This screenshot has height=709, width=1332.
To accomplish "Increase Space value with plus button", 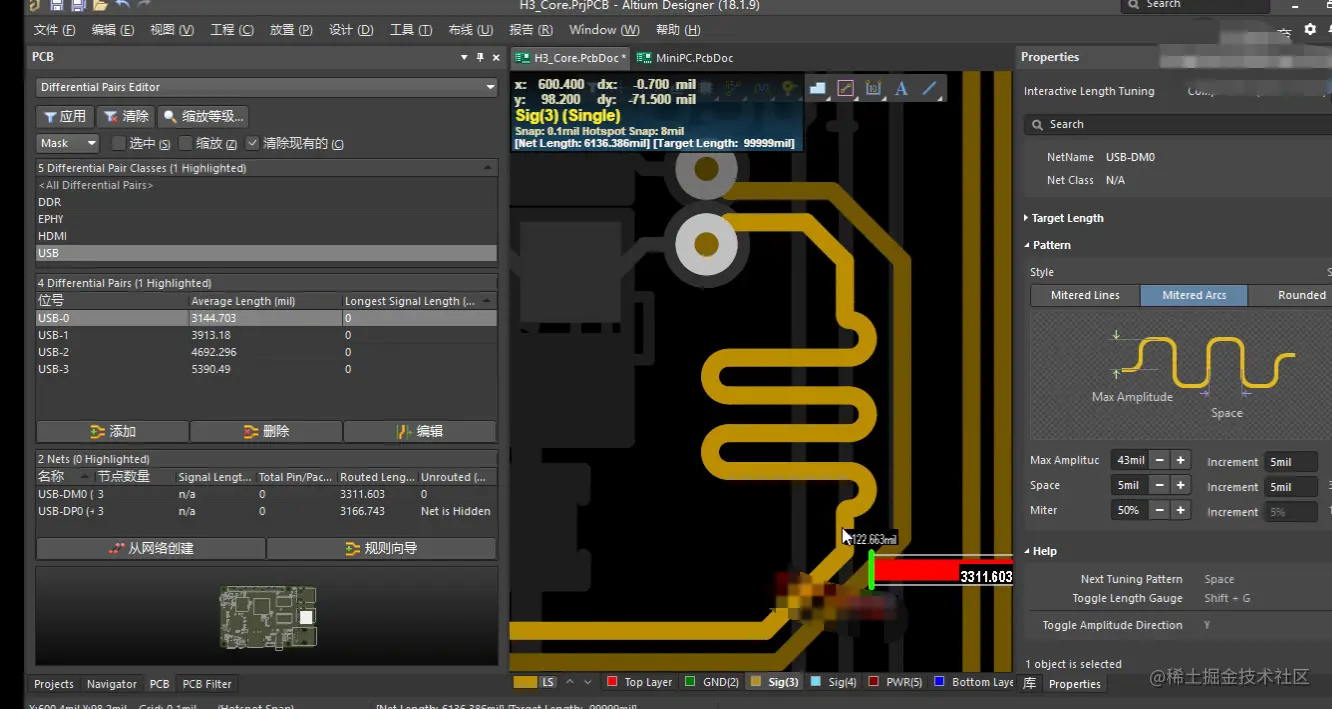I will 1180,485.
